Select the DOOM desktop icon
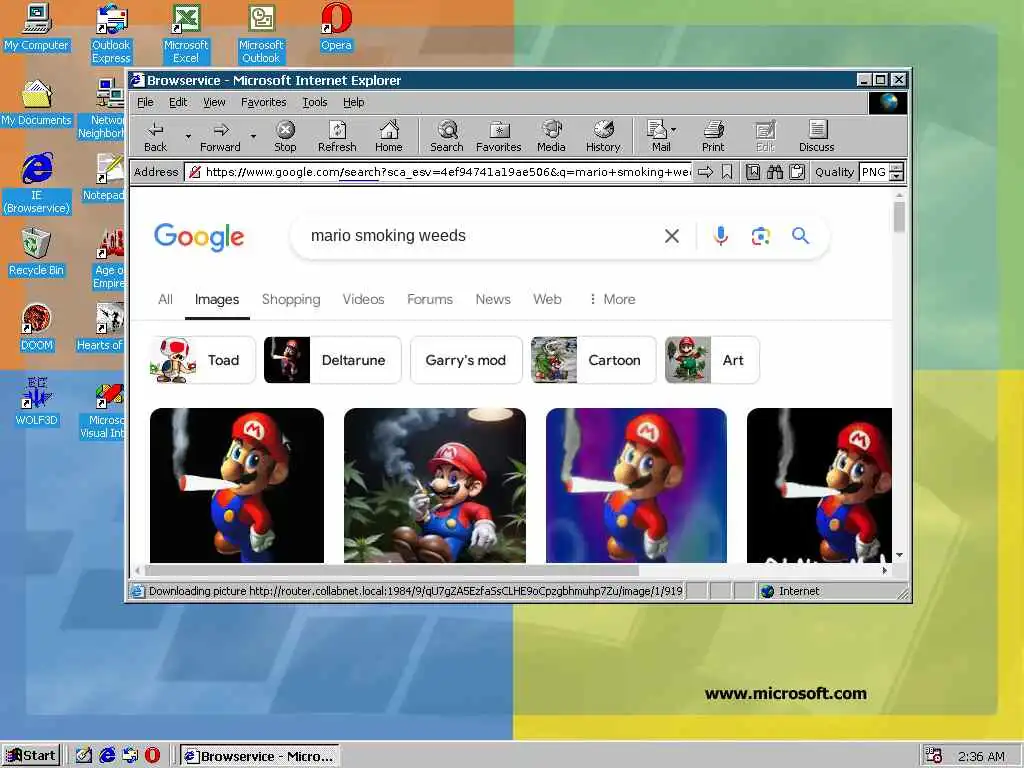Viewport: 1024px width, 768px height. click(x=37, y=327)
